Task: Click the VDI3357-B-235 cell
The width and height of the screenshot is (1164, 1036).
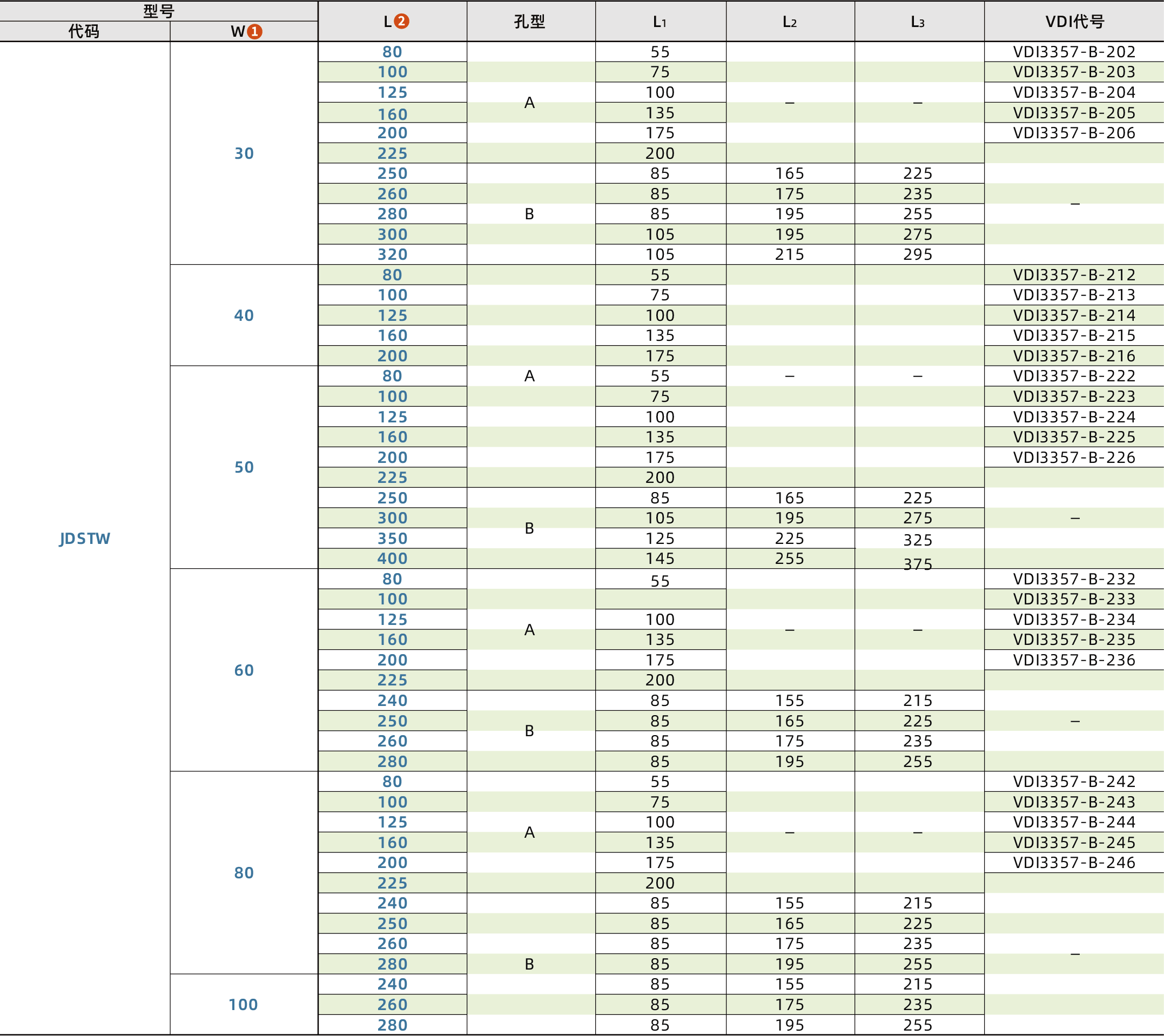Action: tap(1073, 640)
